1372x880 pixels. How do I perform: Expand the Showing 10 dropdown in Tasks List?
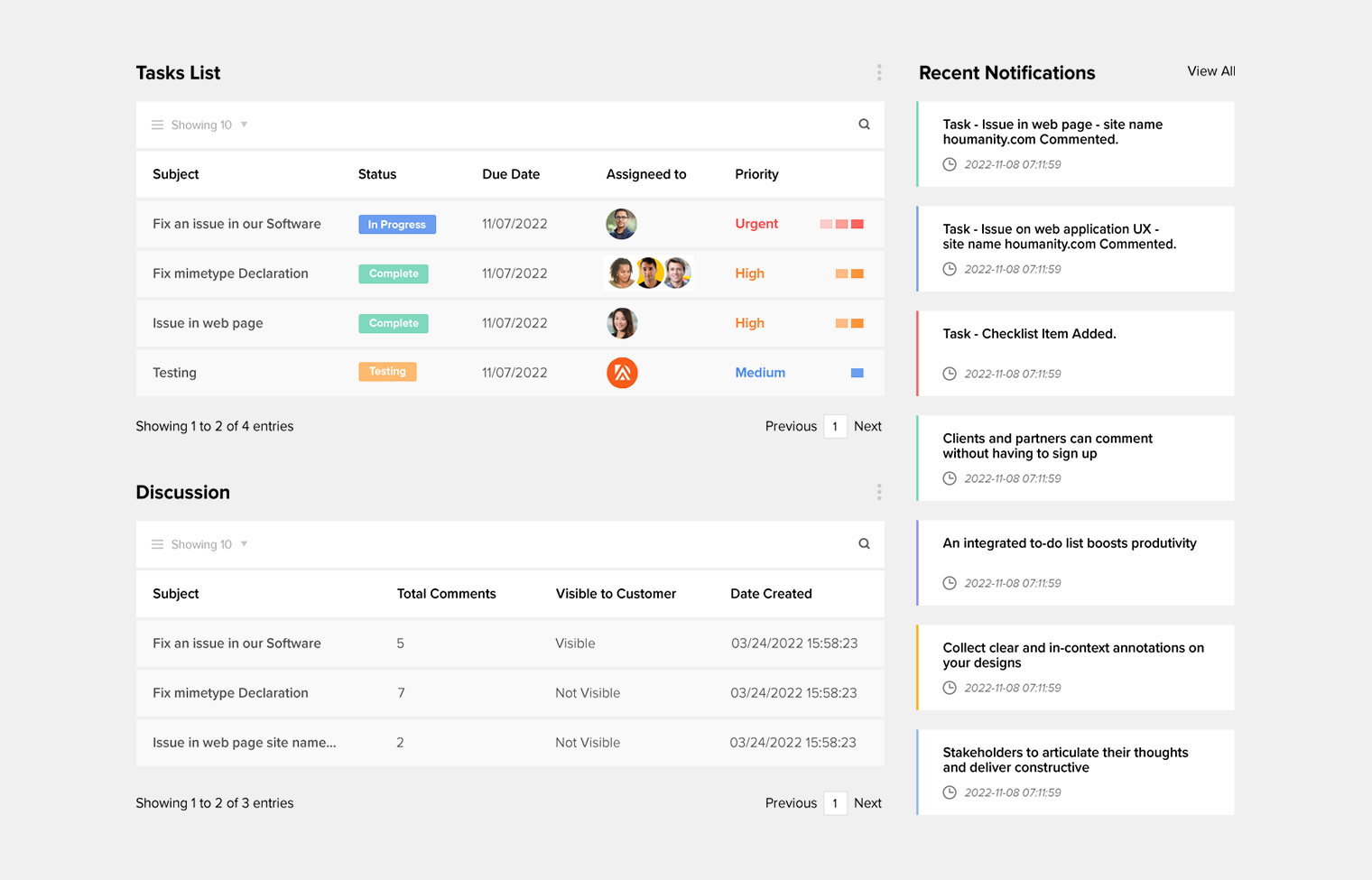coord(244,125)
